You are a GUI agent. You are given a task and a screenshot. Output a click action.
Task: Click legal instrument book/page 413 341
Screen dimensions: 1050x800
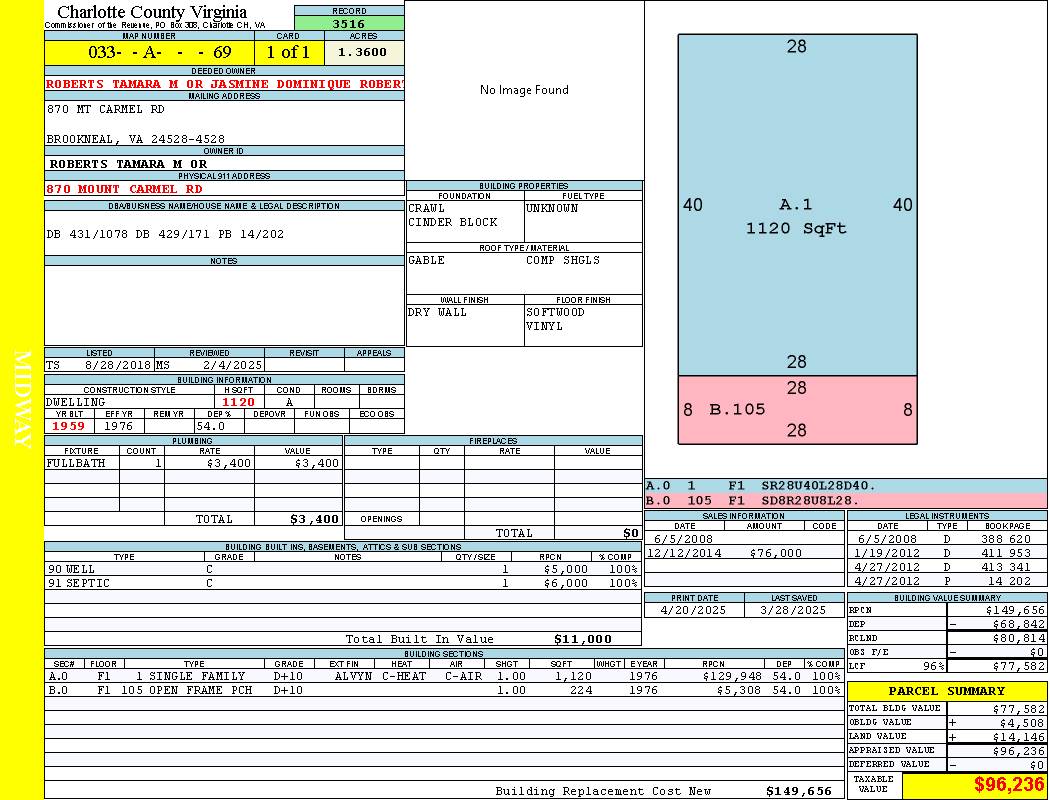click(x=1006, y=568)
